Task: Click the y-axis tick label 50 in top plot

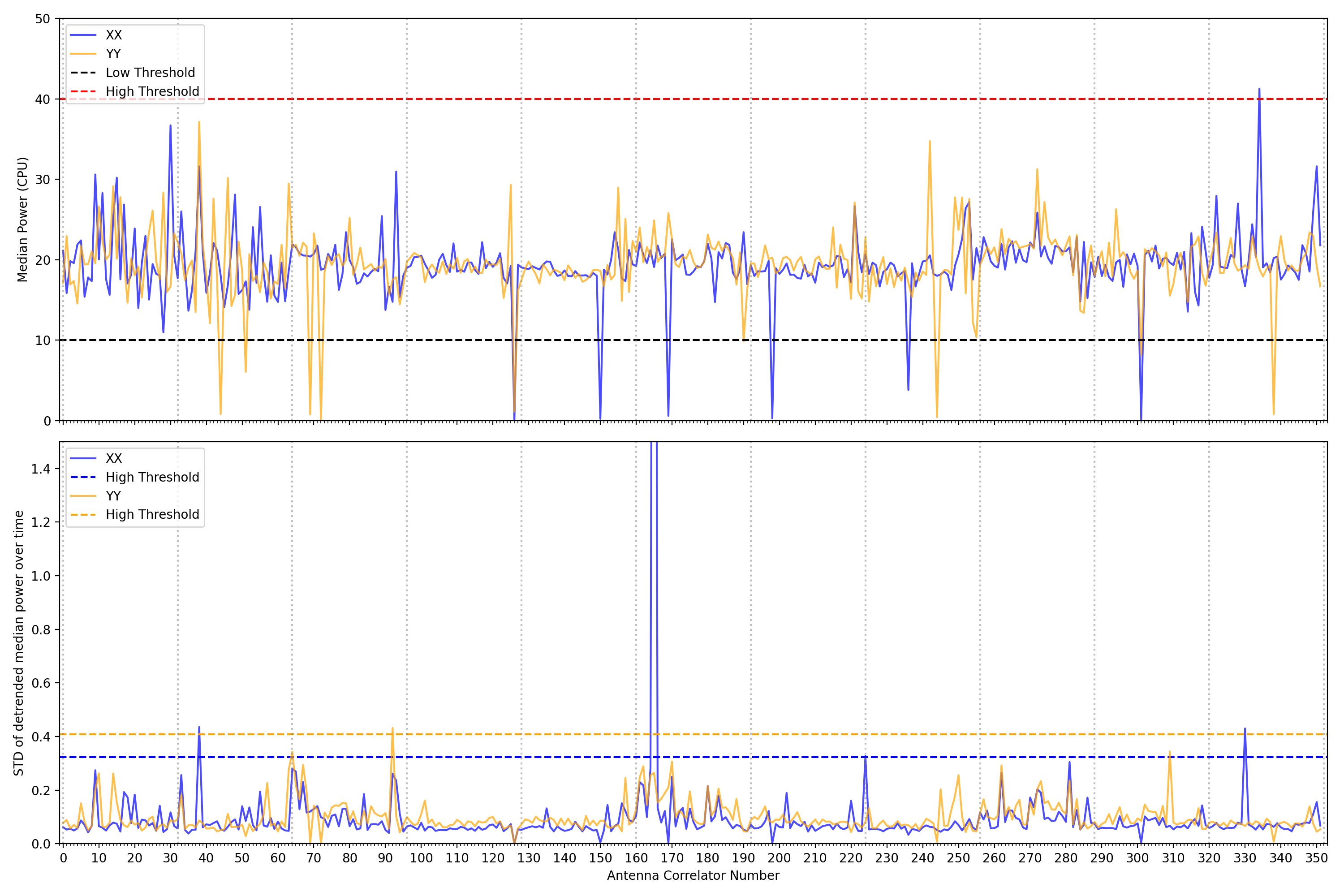Action: (42, 19)
